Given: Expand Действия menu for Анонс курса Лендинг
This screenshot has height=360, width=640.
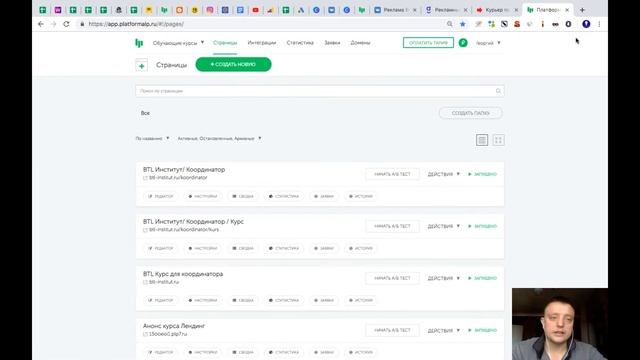Looking at the screenshot, I should point(444,330).
